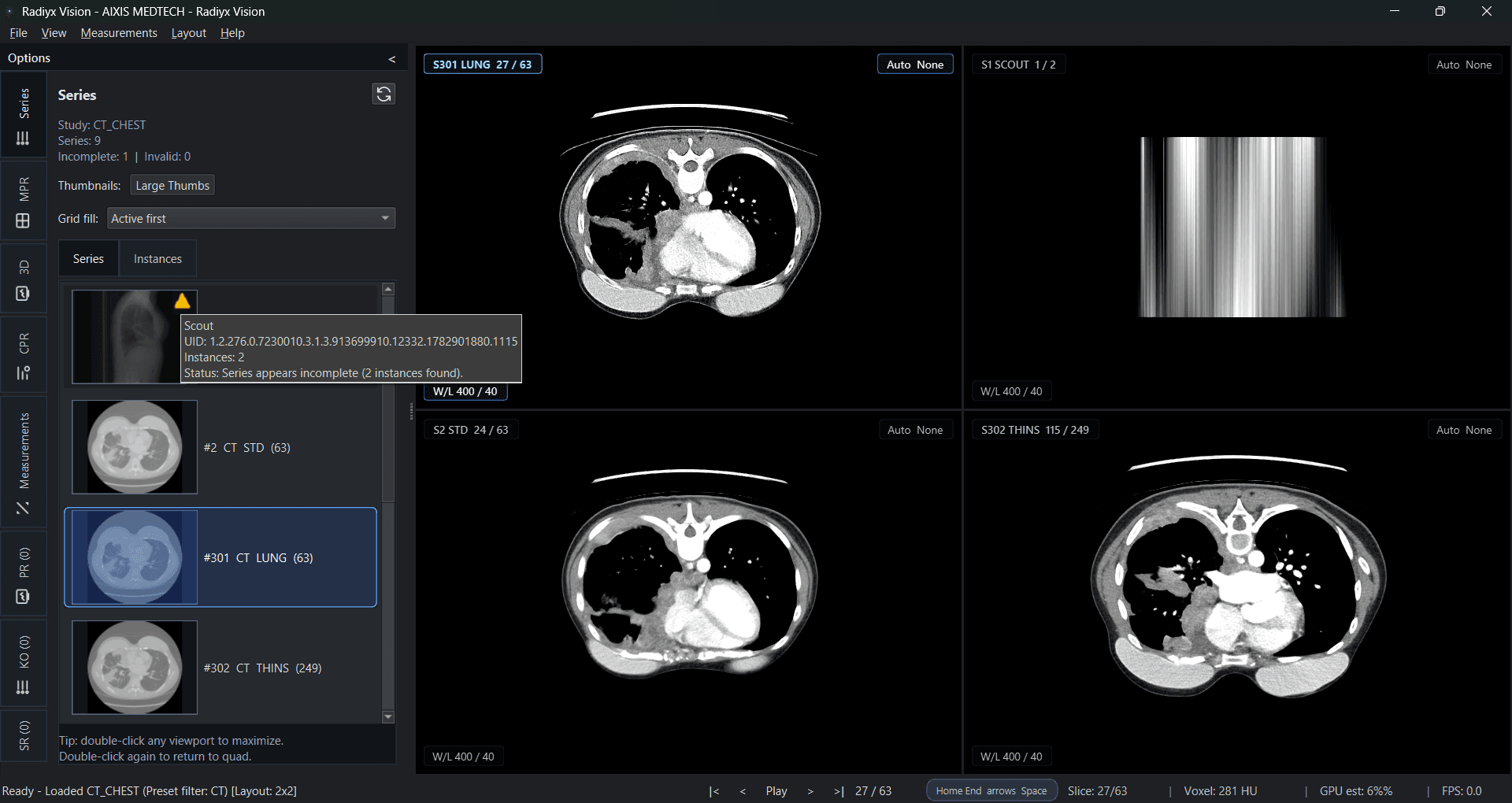Open the MPR sidebar panel

24,202
